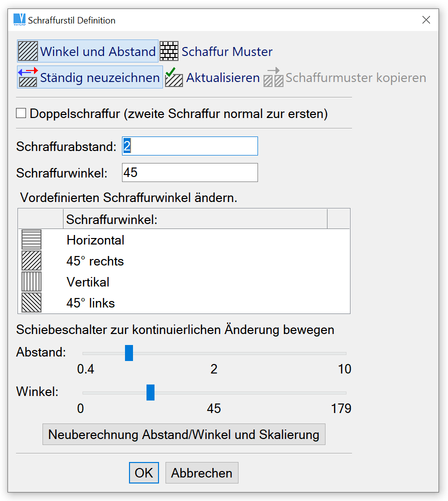This screenshot has width=448, height=501.
Task: Select the Winkel und Abstand hatch icon
Action: point(28,51)
